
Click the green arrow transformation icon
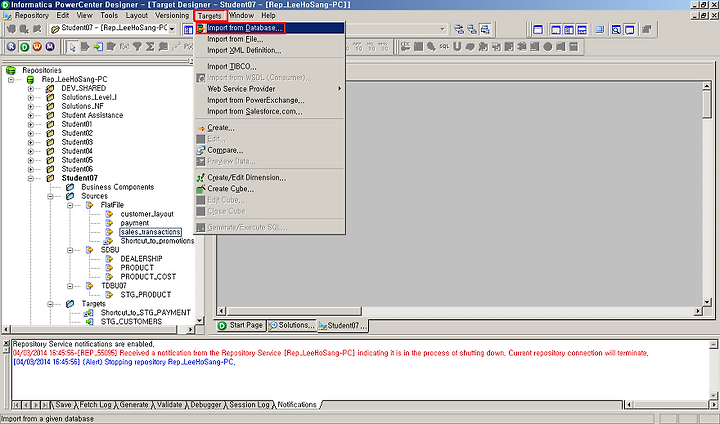98,47
